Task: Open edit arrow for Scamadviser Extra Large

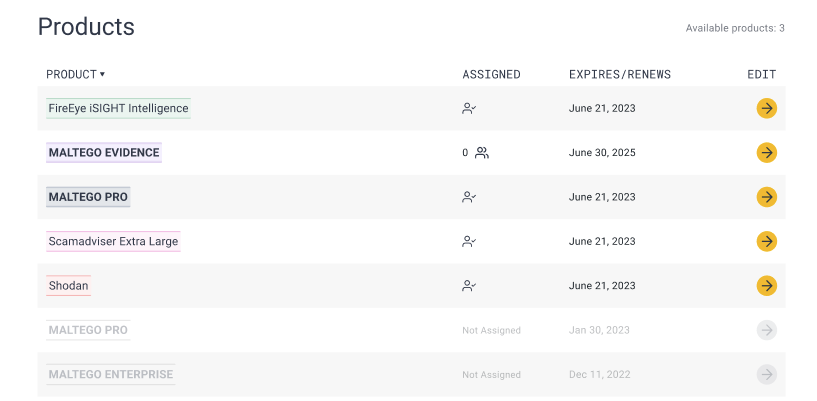Action: [766, 241]
